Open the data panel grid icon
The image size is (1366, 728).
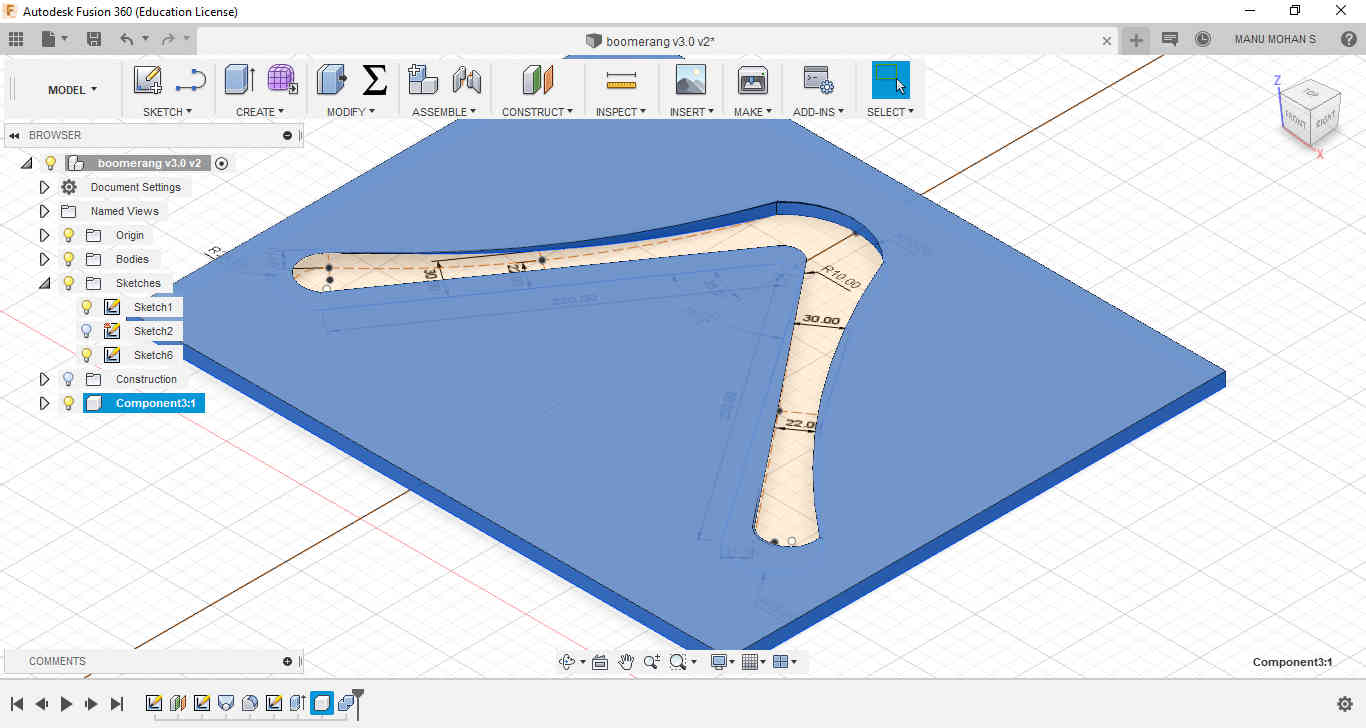tap(16, 40)
